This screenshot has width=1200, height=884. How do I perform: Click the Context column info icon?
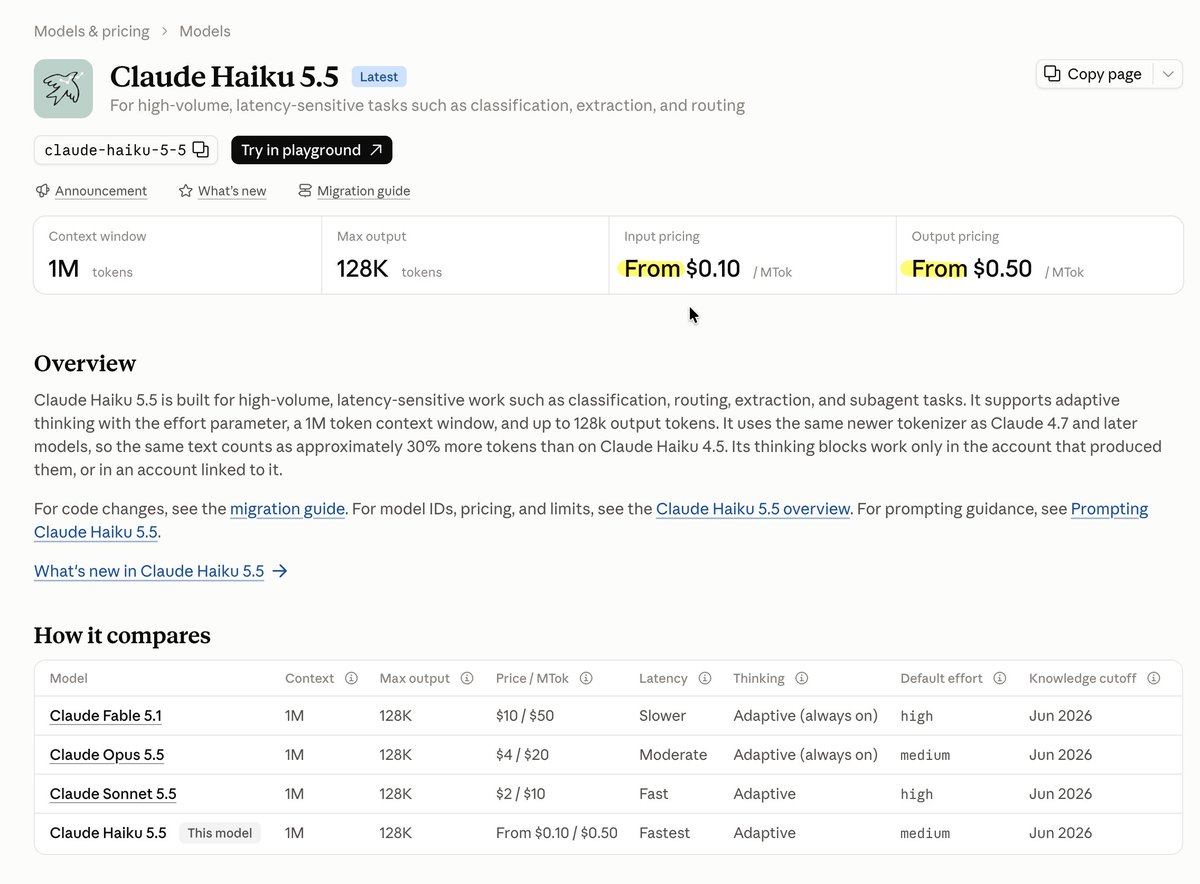tap(351, 678)
